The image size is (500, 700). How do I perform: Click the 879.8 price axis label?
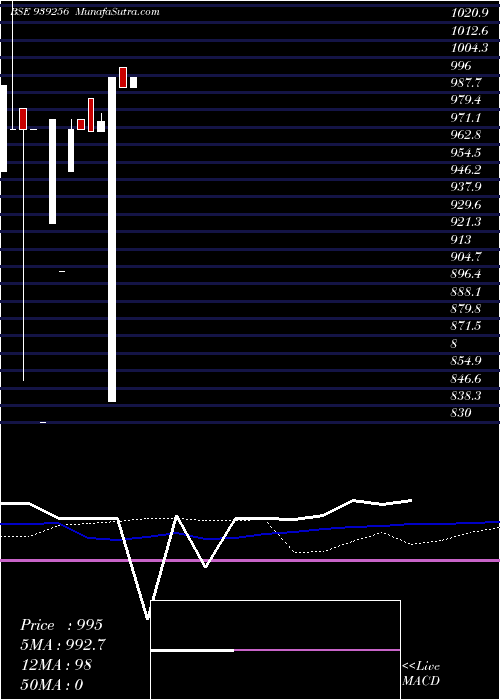point(466,309)
